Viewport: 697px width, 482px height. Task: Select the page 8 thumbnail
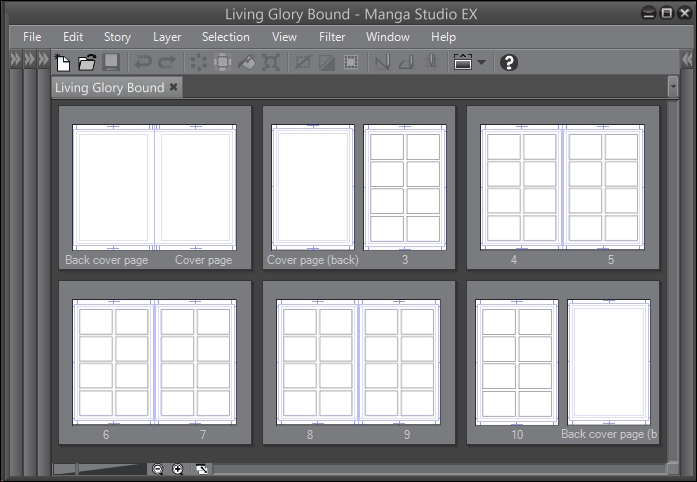click(317, 362)
